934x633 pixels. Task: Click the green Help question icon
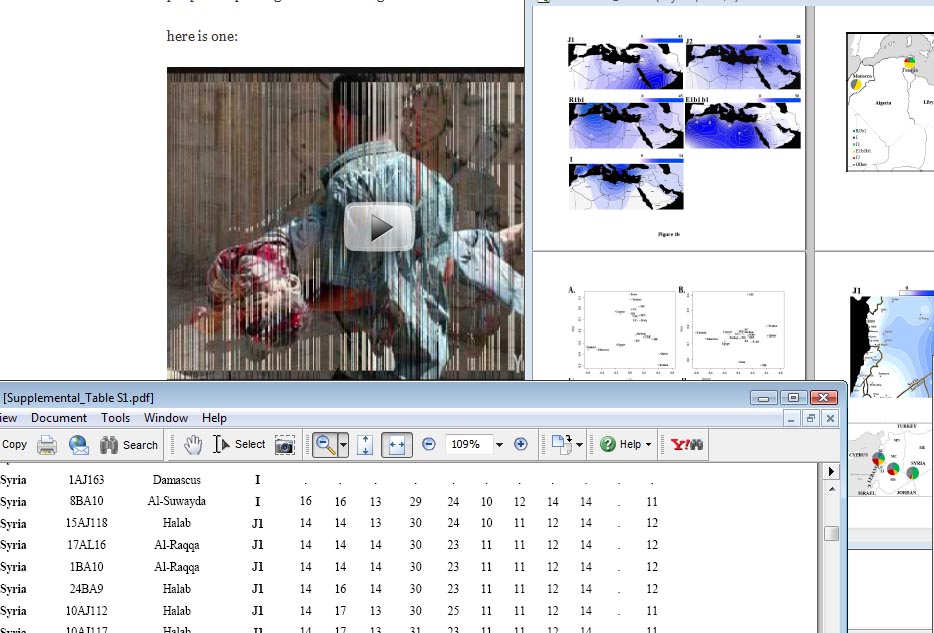(608, 444)
